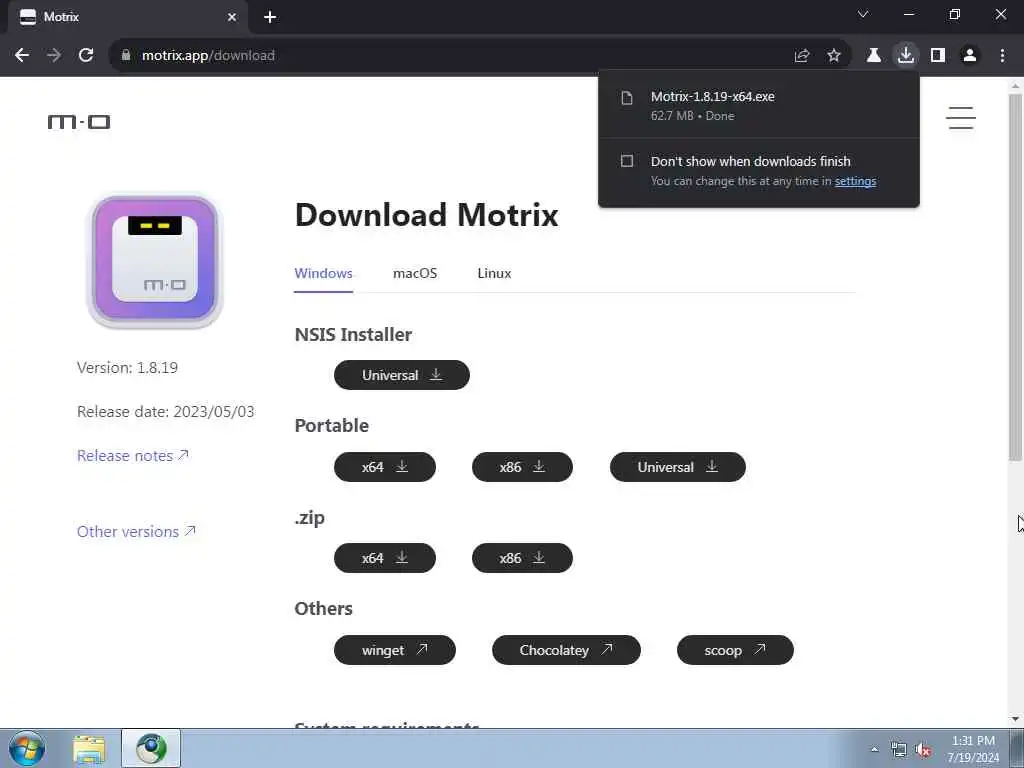1024x768 pixels.
Task: Download Portable Universal build
Action: (x=678, y=467)
